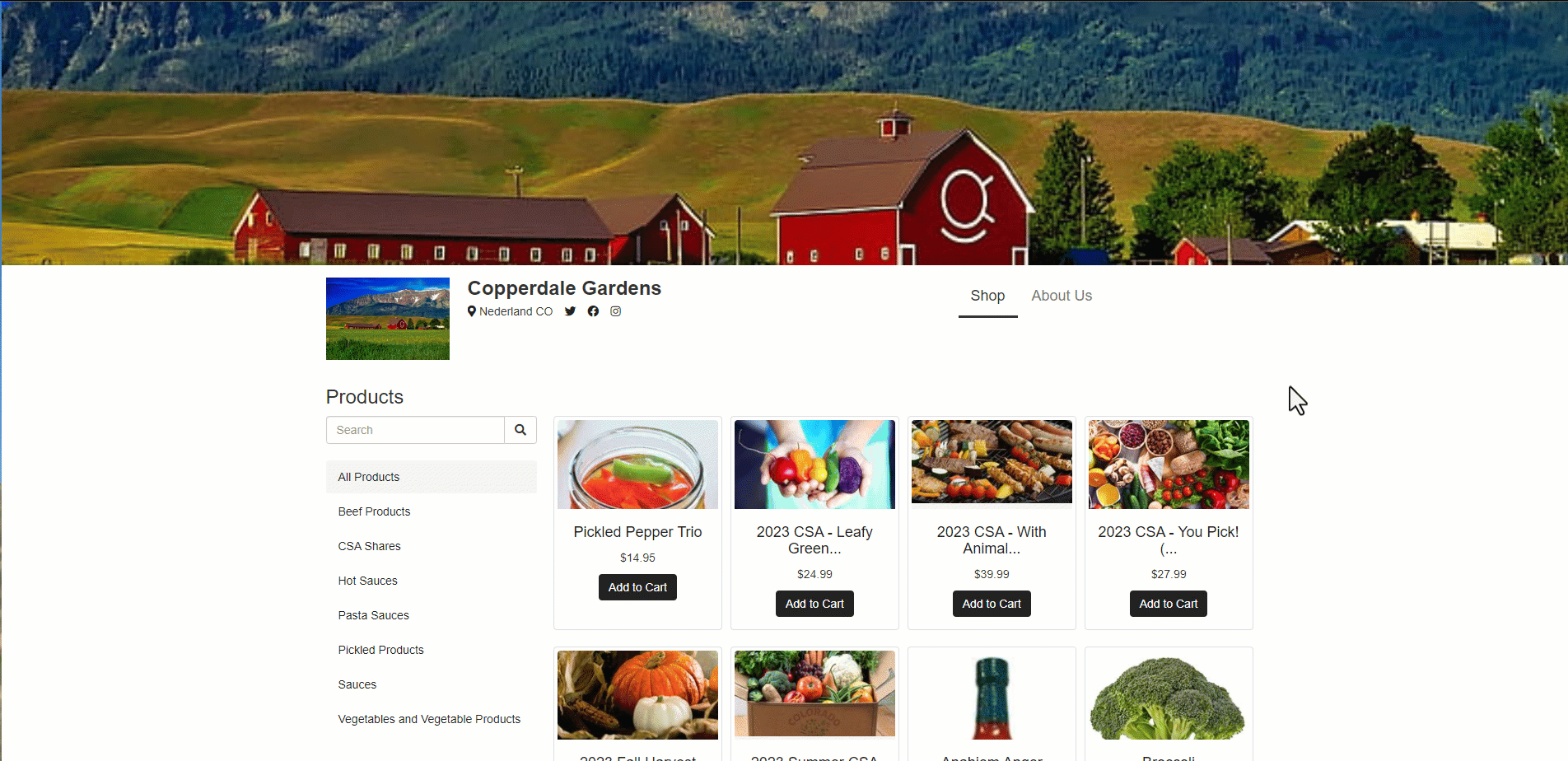Add Pickled Pepper Trio to cart
Image resolution: width=1568 pixels, height=761 pixels.
point(637,587)
